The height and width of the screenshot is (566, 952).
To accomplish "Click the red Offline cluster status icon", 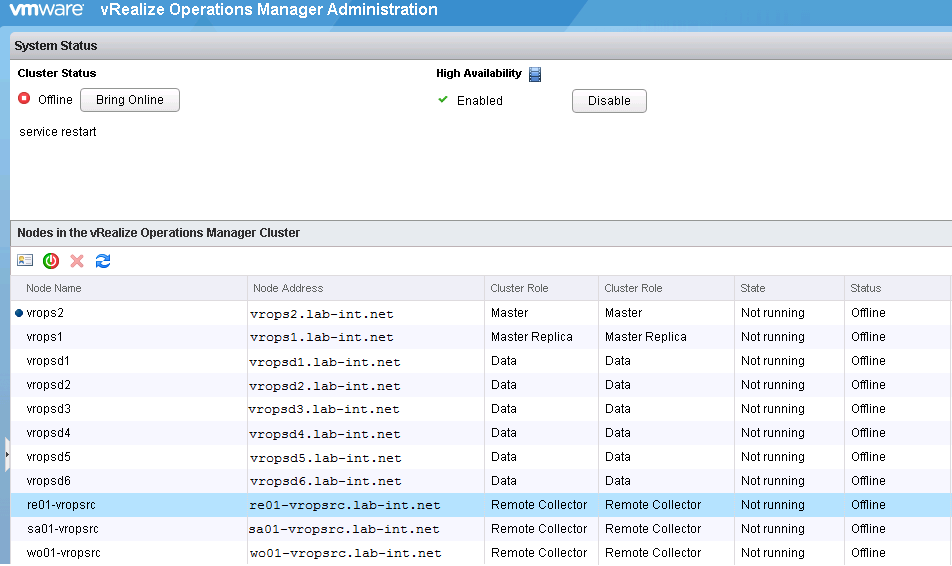I will (25, 99).
